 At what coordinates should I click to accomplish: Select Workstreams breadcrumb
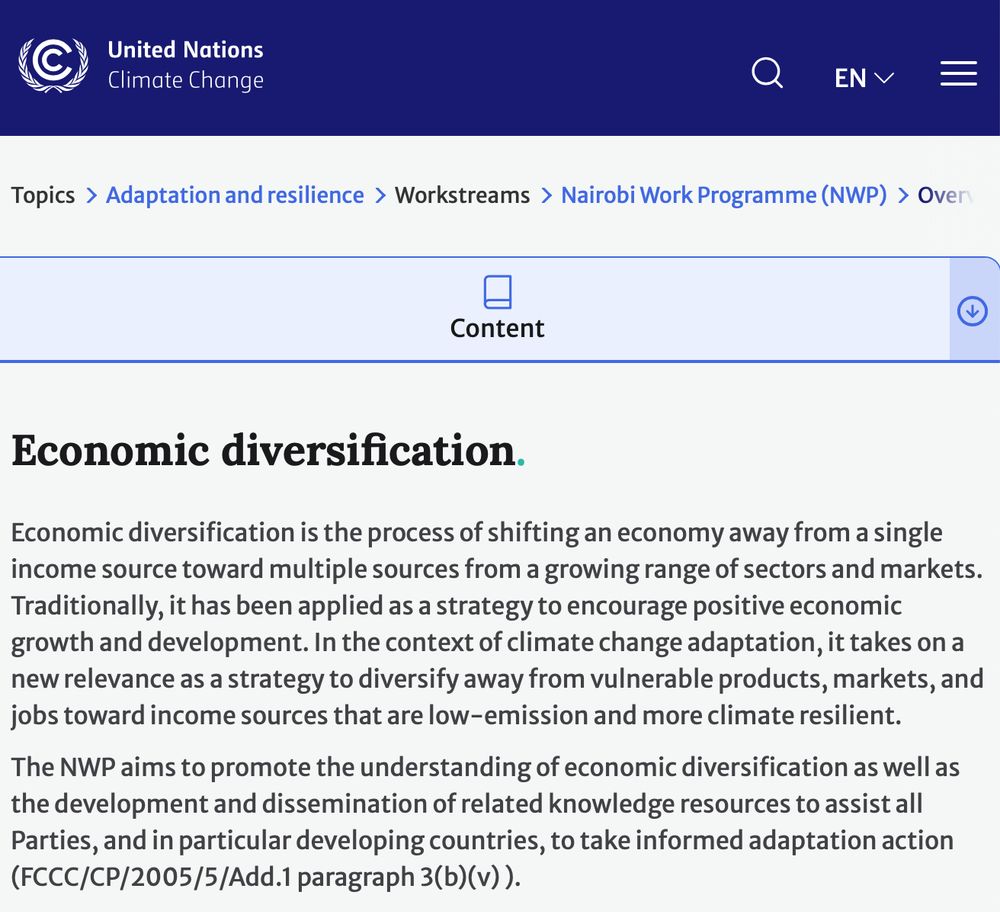click(x=462, y=195)
